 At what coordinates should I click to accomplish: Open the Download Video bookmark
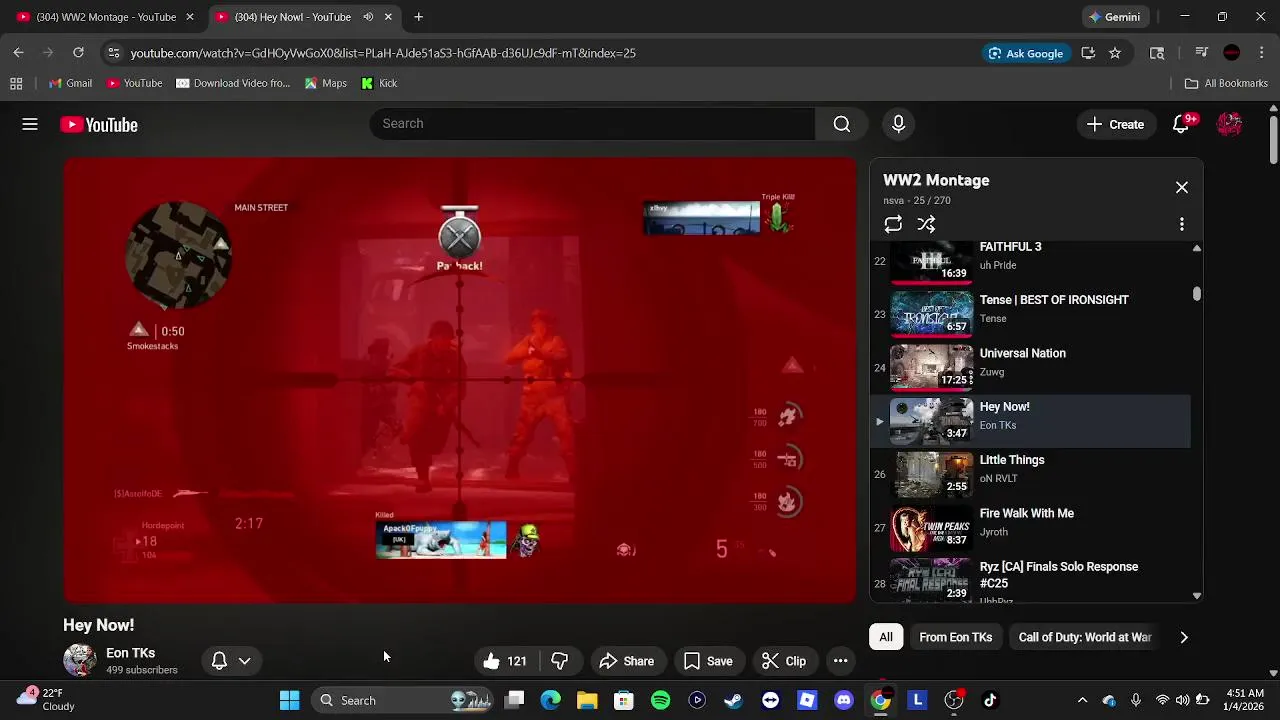(x=233, y=83)
